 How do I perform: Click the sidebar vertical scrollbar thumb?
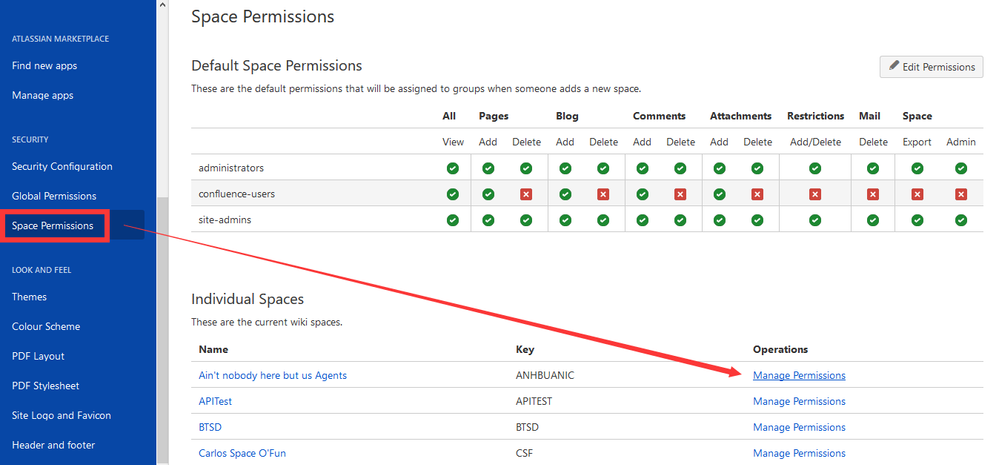click(x=162, y=330)
